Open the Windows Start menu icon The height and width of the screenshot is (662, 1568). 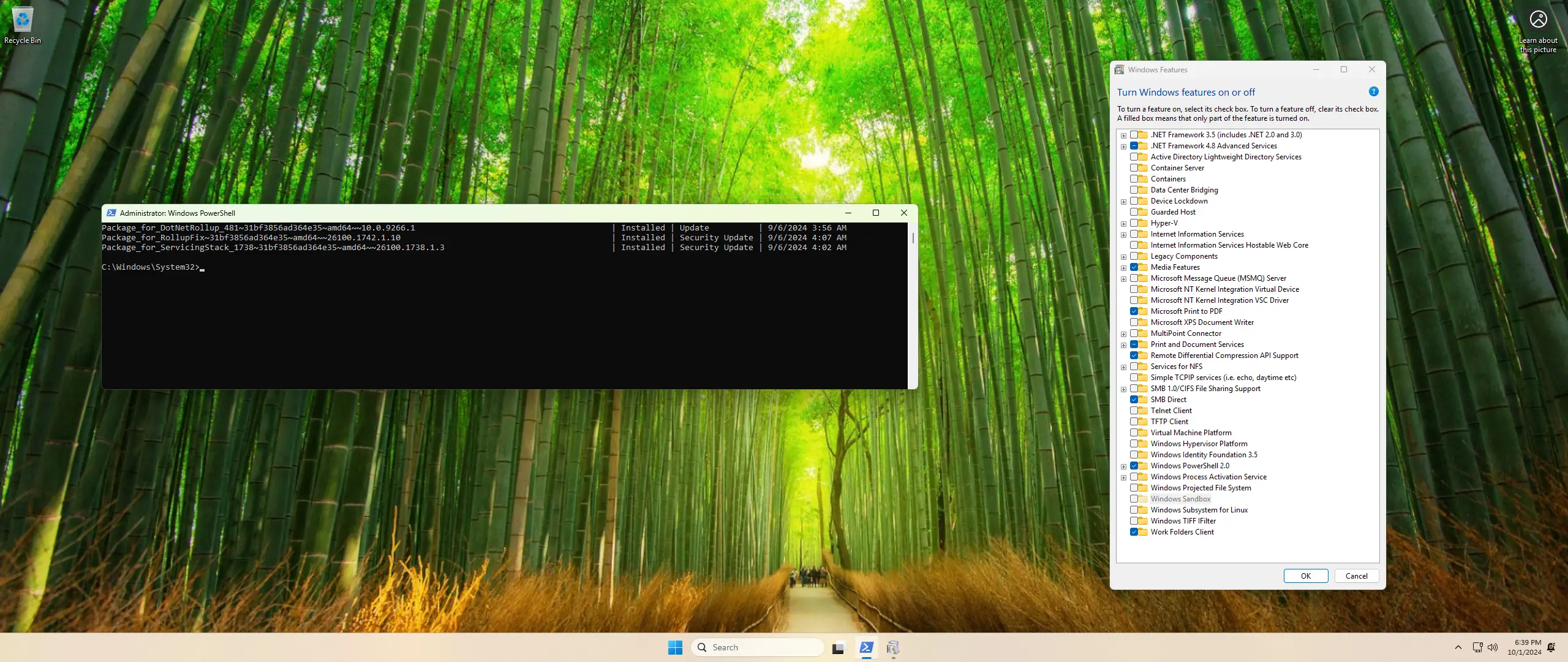[675, 647]
